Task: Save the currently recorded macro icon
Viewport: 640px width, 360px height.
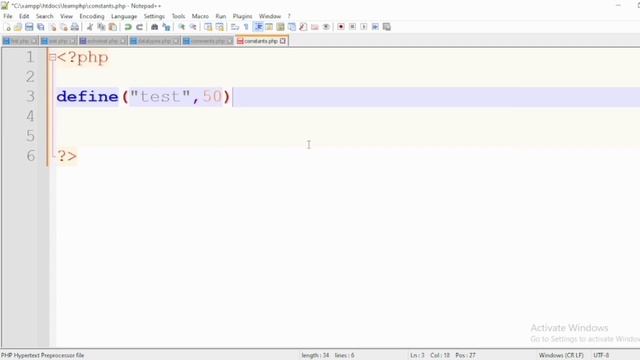Action: click(x=387, y=27)
